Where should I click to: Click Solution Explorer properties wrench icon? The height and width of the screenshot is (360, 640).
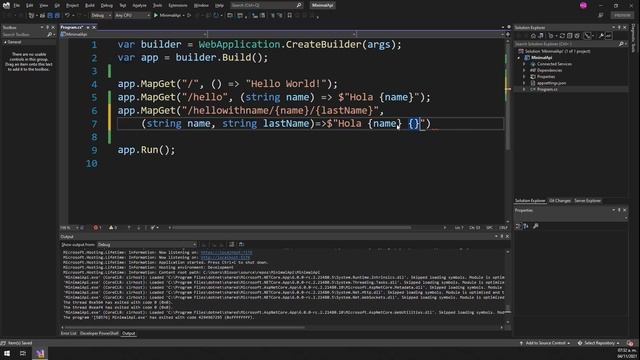point(601,36)
